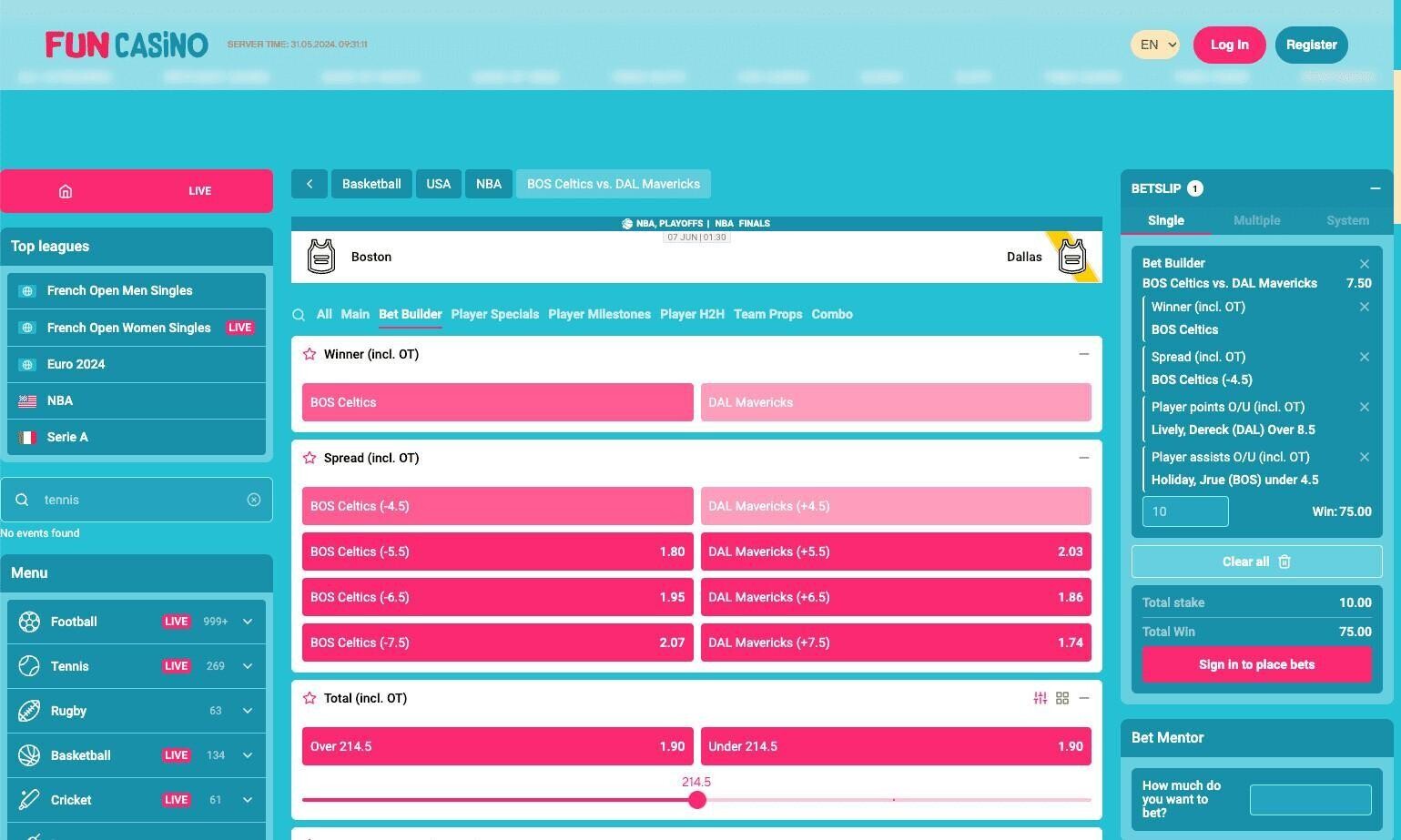Screen dimensions: 1401x840
Task: Expand the Football sports menu
Action: click(247, 622)
